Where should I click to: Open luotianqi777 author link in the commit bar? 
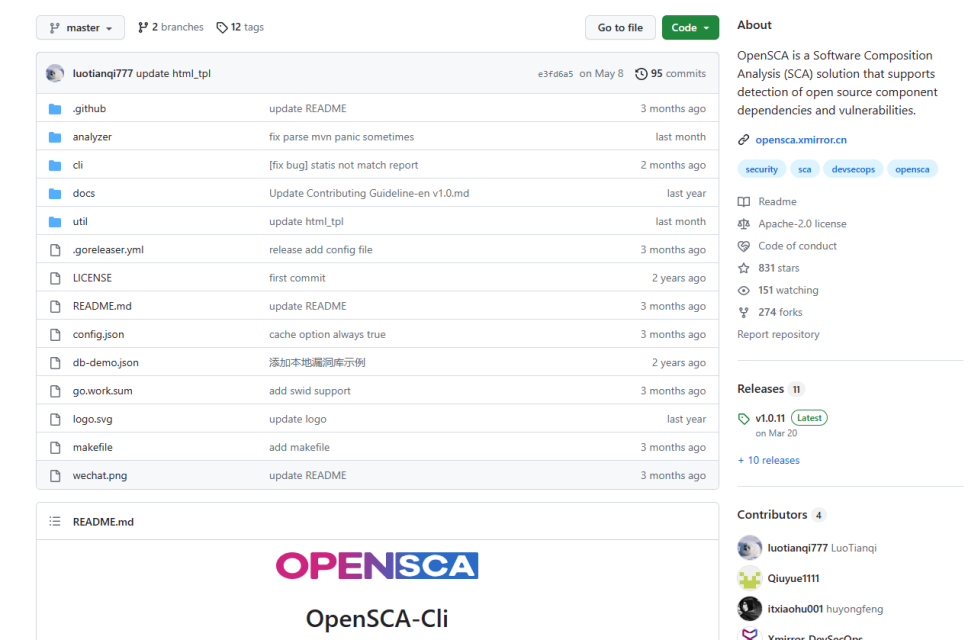[x=102, y=73]
